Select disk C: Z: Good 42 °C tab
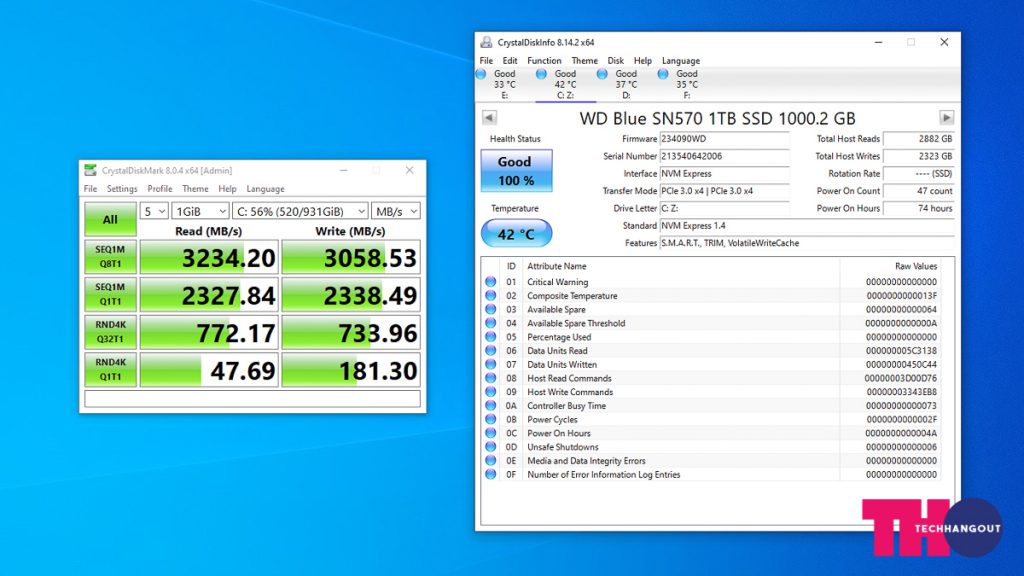 point(566,84)
